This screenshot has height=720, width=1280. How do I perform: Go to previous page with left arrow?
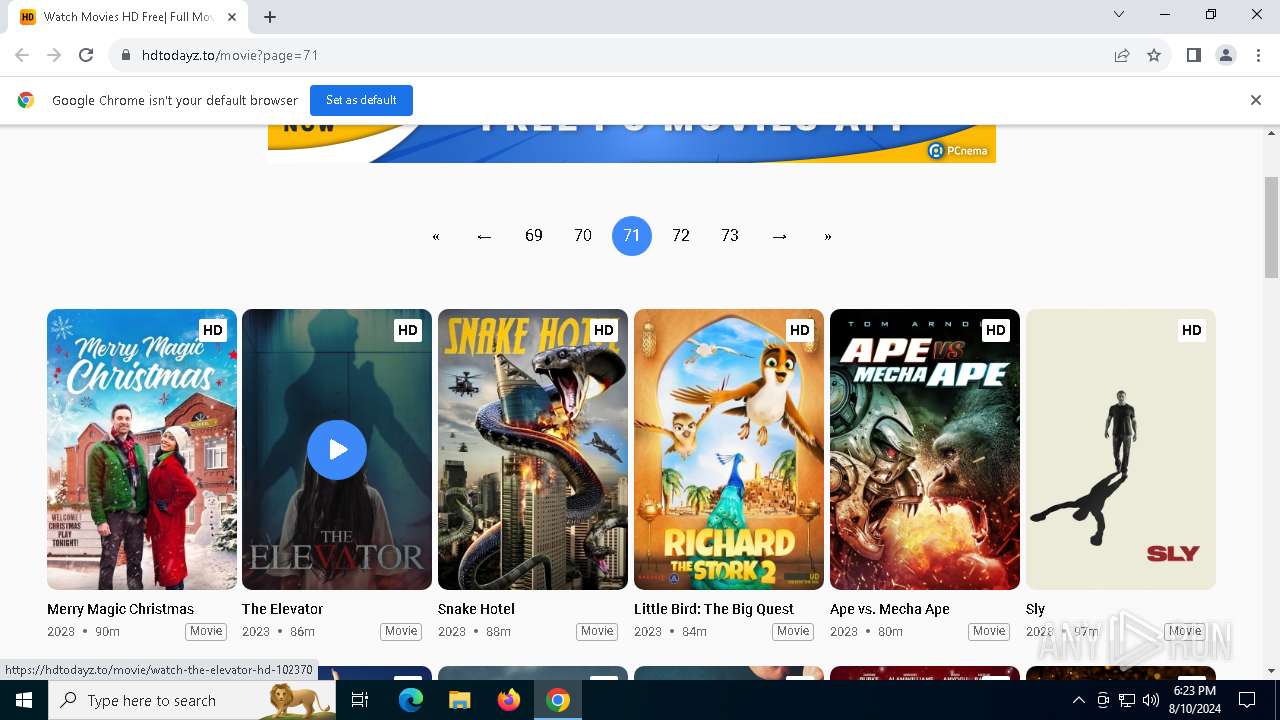coord(484,236)
